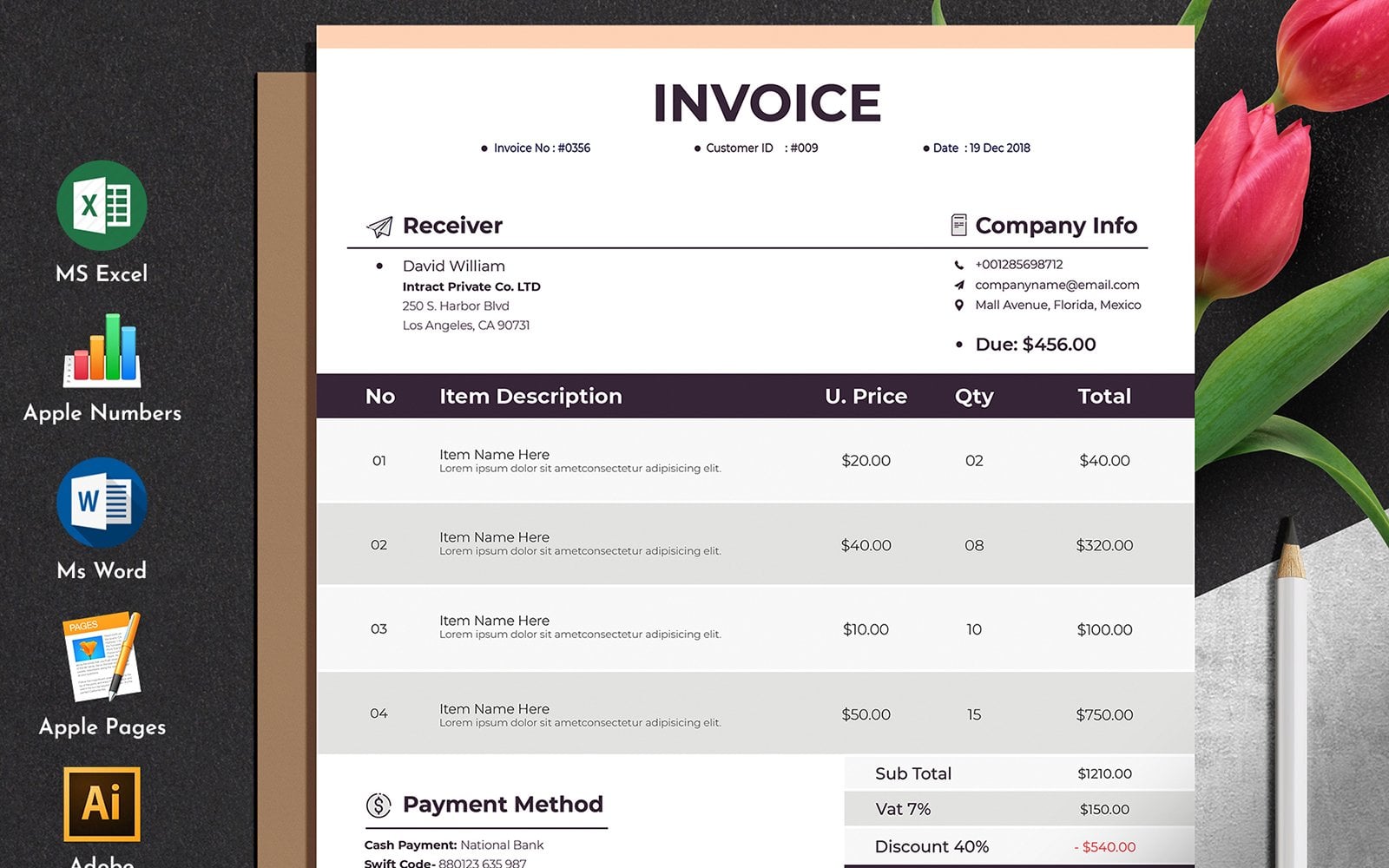Click the peach color bar atop invoice
Viewport: 1389px width, 868px height.
755,37
